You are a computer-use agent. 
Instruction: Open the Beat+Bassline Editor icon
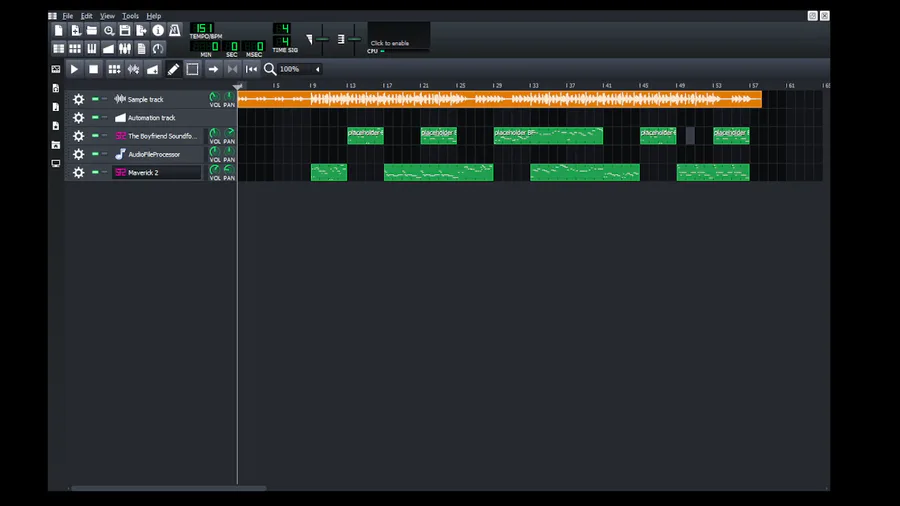click(75, 49)
